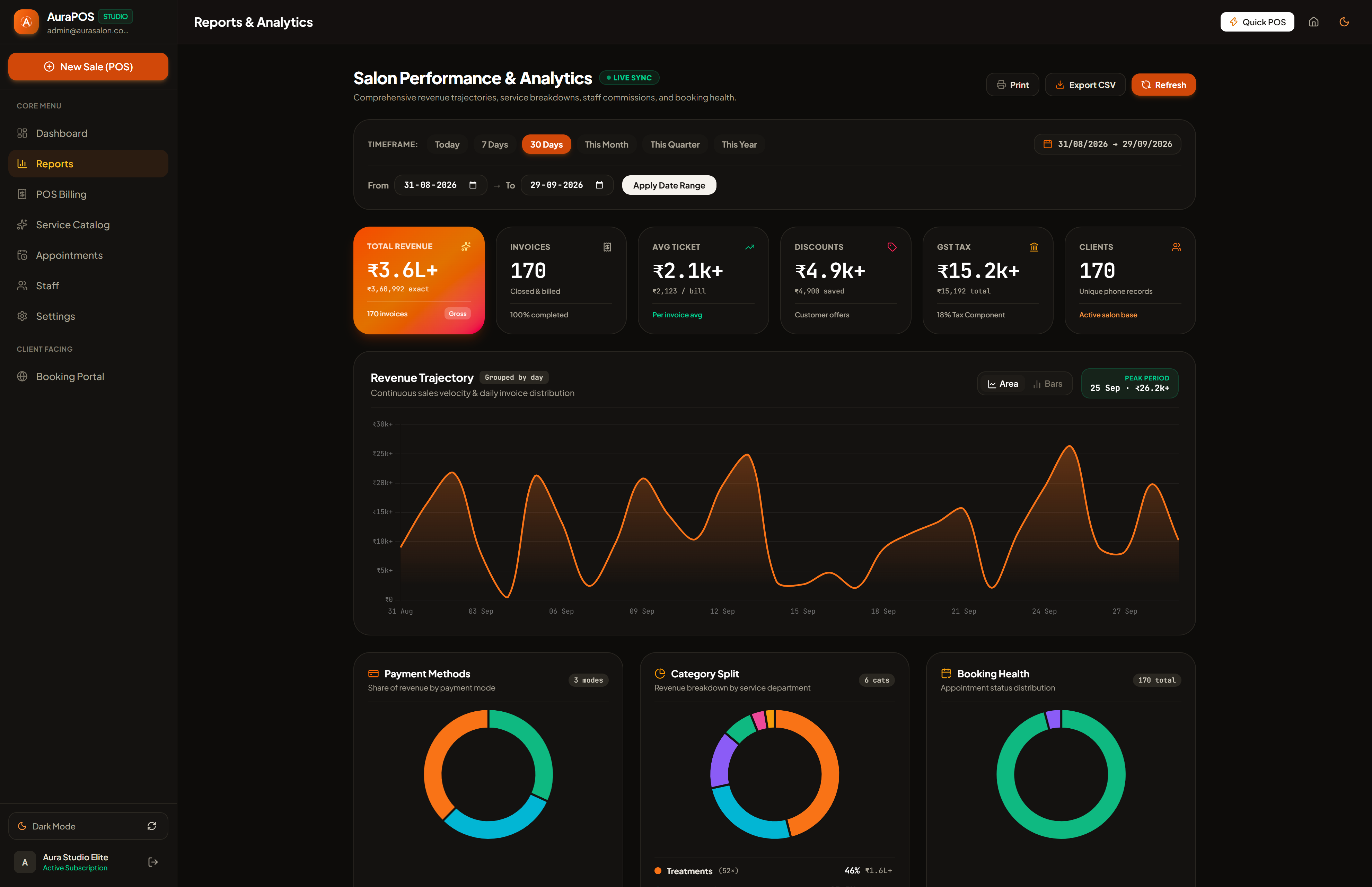This screenshot has height=887, width=1372.
Task: Toggle theme with moon icon in header
Action: point(1344,22)
